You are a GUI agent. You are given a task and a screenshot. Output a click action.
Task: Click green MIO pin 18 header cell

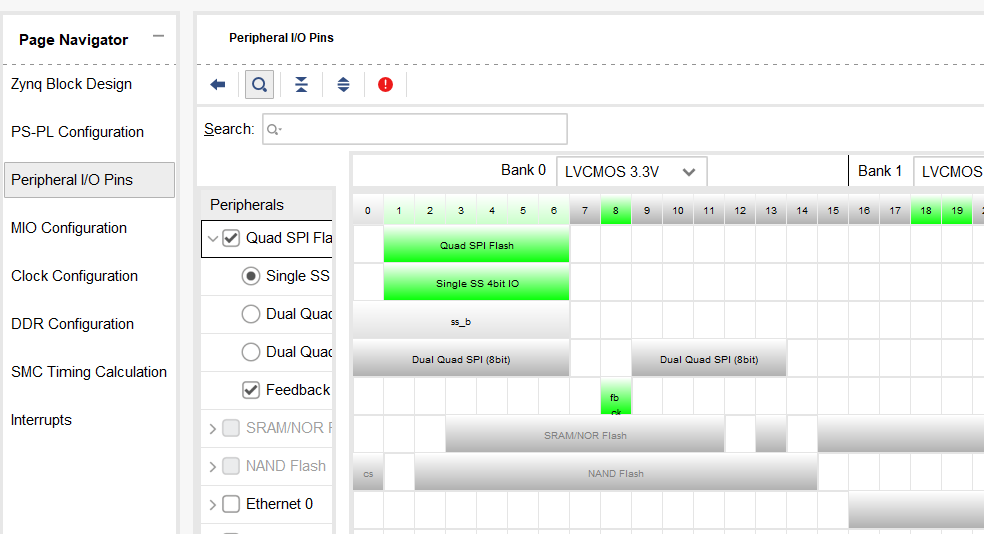pyautogui.click(x=926, y=210)
